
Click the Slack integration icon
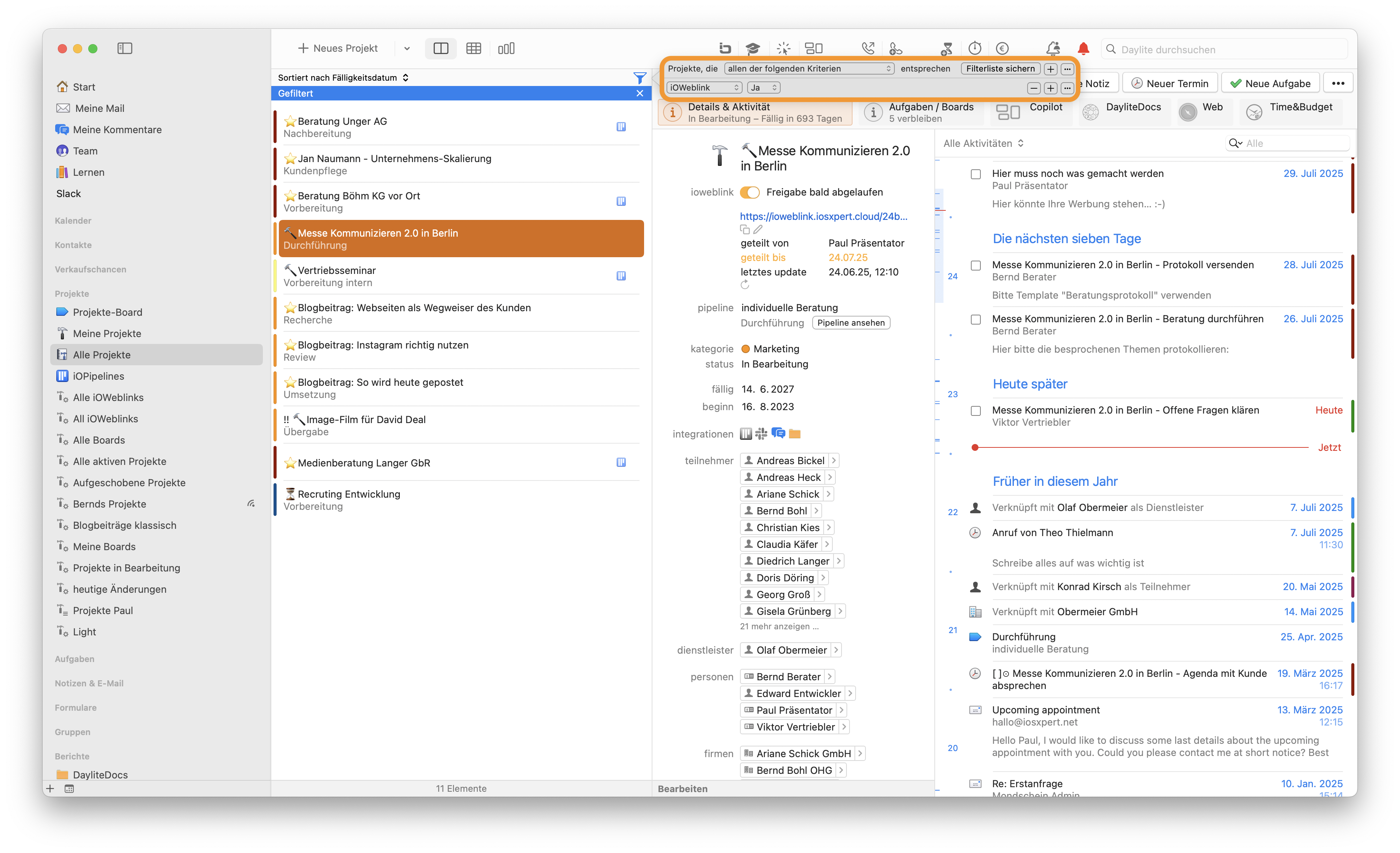coord(761,434)
